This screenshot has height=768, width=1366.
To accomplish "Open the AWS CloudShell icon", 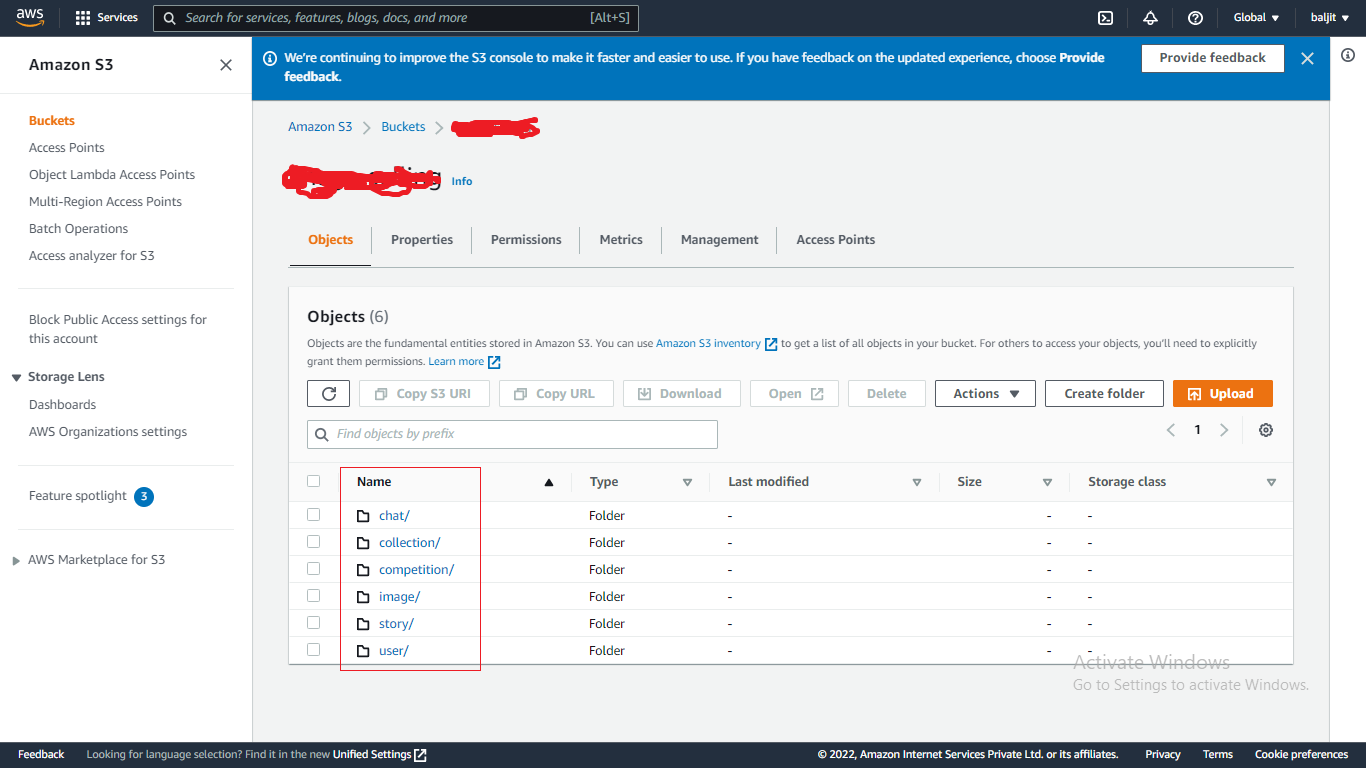I will click(x=1105, y=18).
